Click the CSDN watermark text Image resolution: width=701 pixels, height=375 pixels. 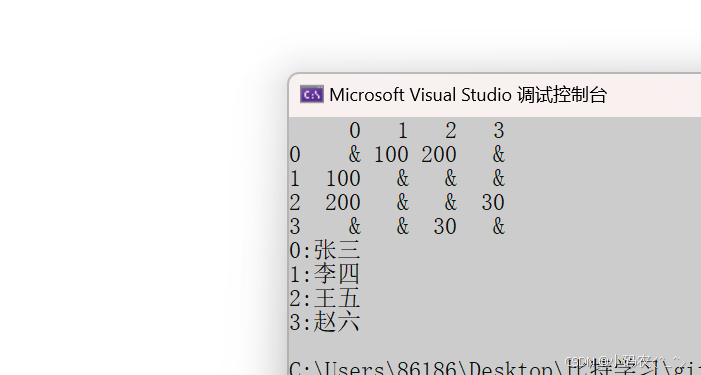tap(625, 361)
